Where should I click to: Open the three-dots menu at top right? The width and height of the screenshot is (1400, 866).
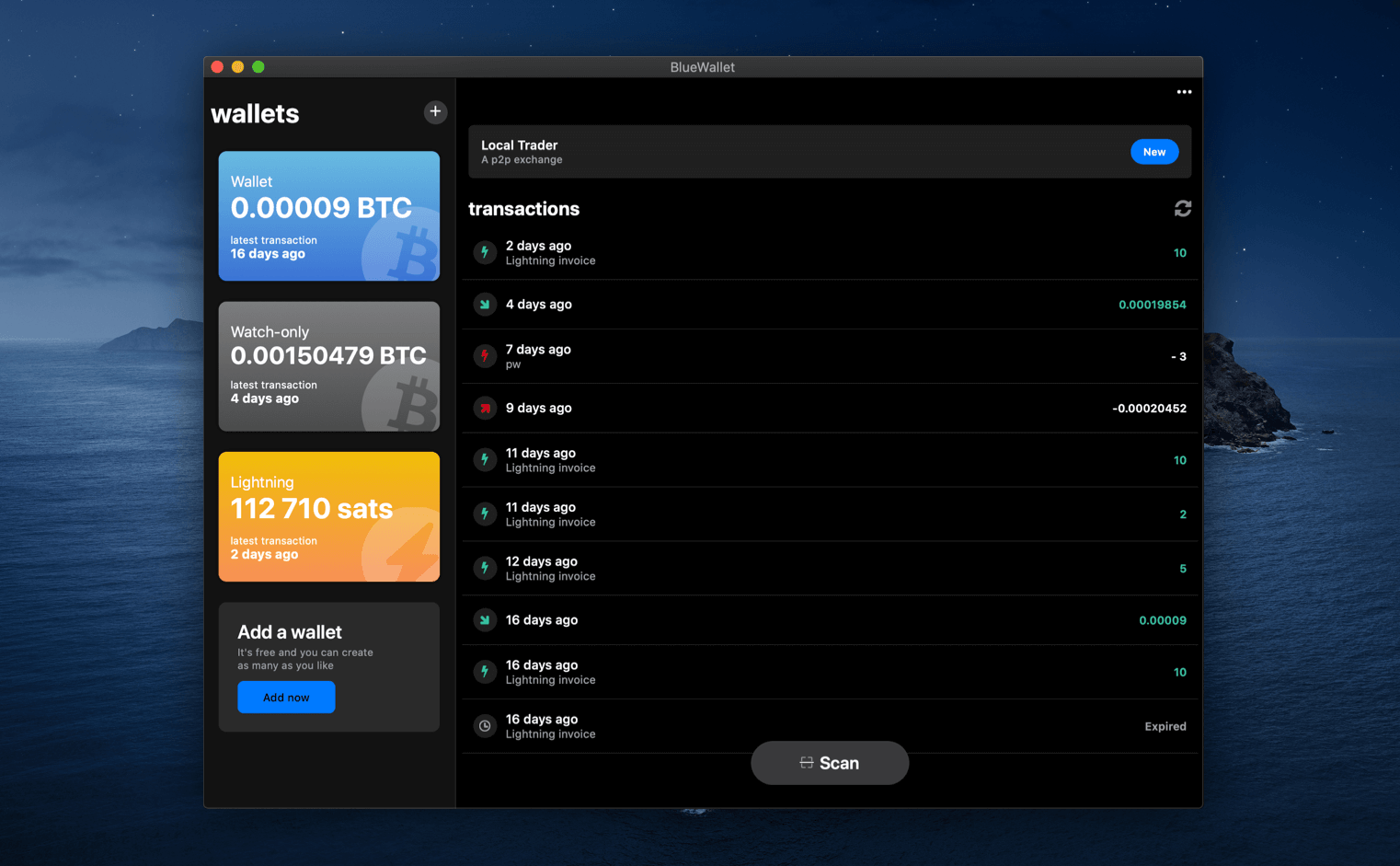pyautogui.click(x=1184, y=92)
